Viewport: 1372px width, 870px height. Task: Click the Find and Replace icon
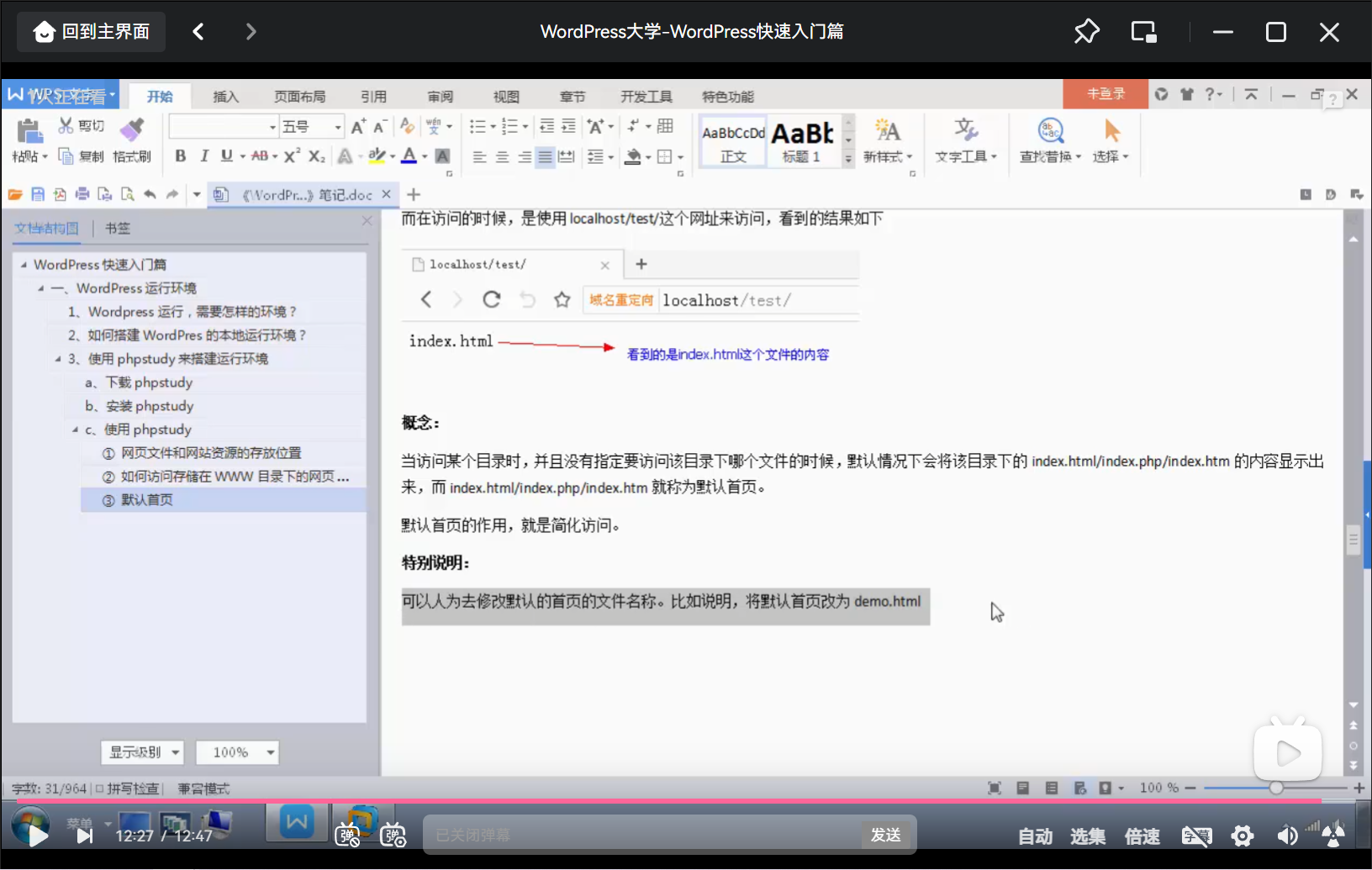pos(1051,130)
